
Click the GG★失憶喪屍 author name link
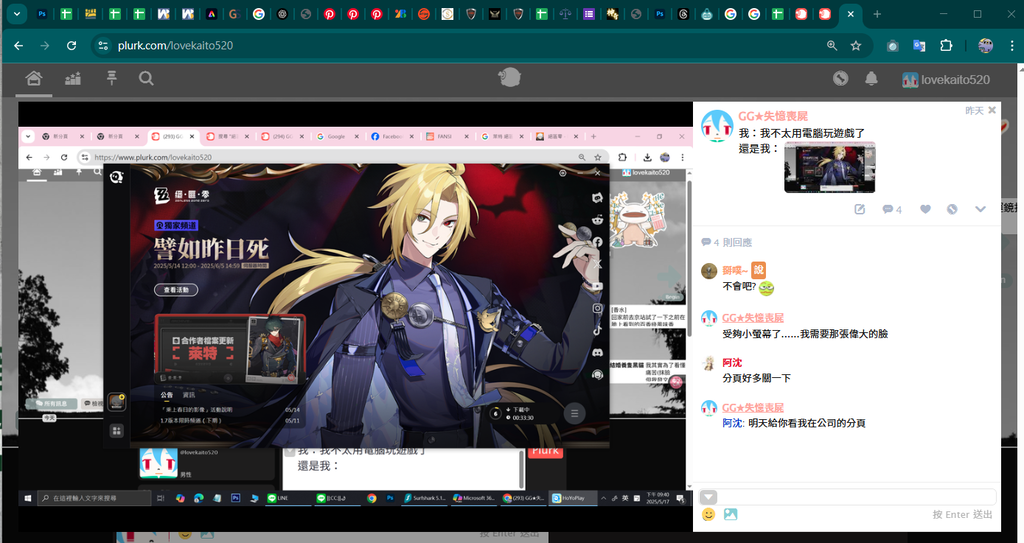tap(773, 117)
